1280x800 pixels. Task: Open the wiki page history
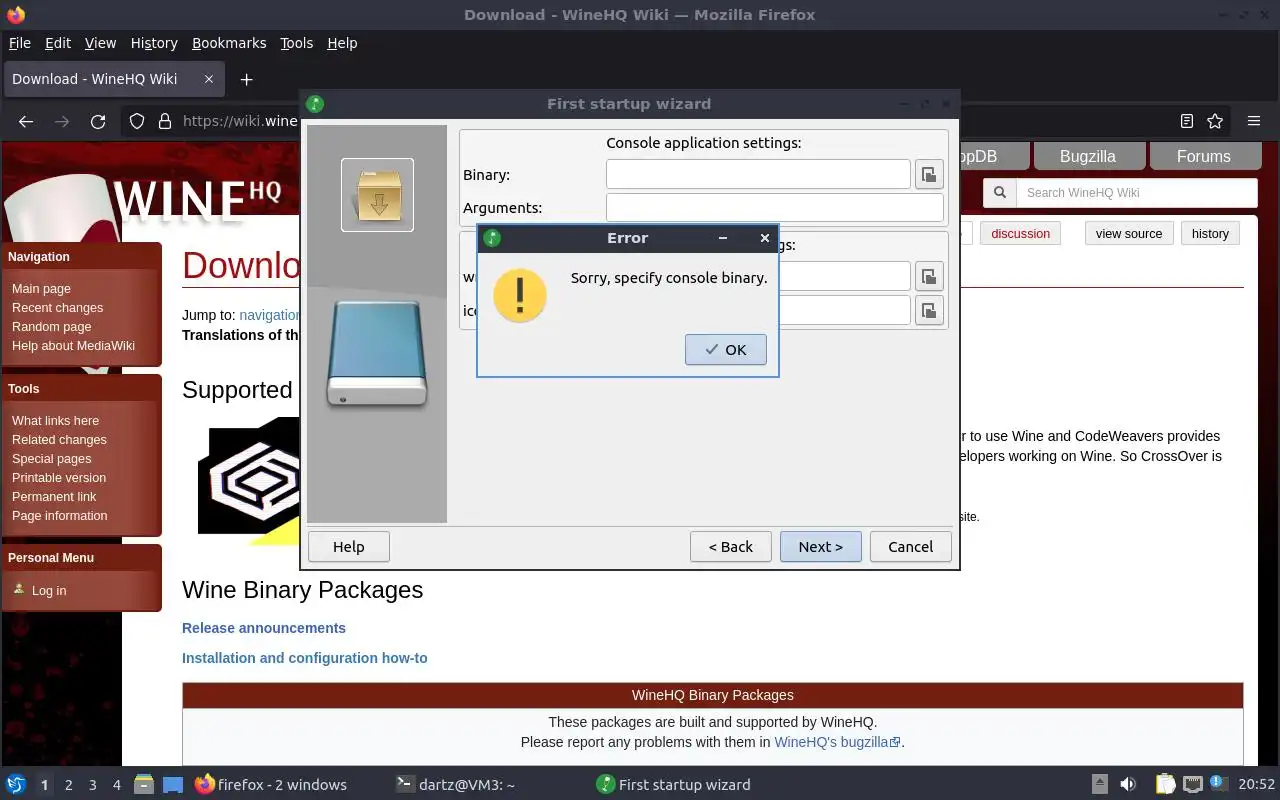(1210, 234)
